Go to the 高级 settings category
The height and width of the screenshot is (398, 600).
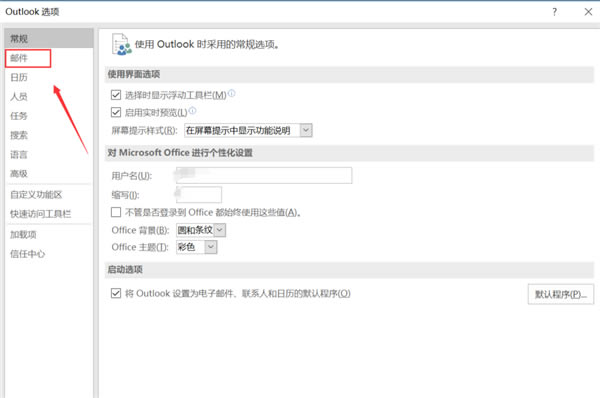(x=19, y=174)
